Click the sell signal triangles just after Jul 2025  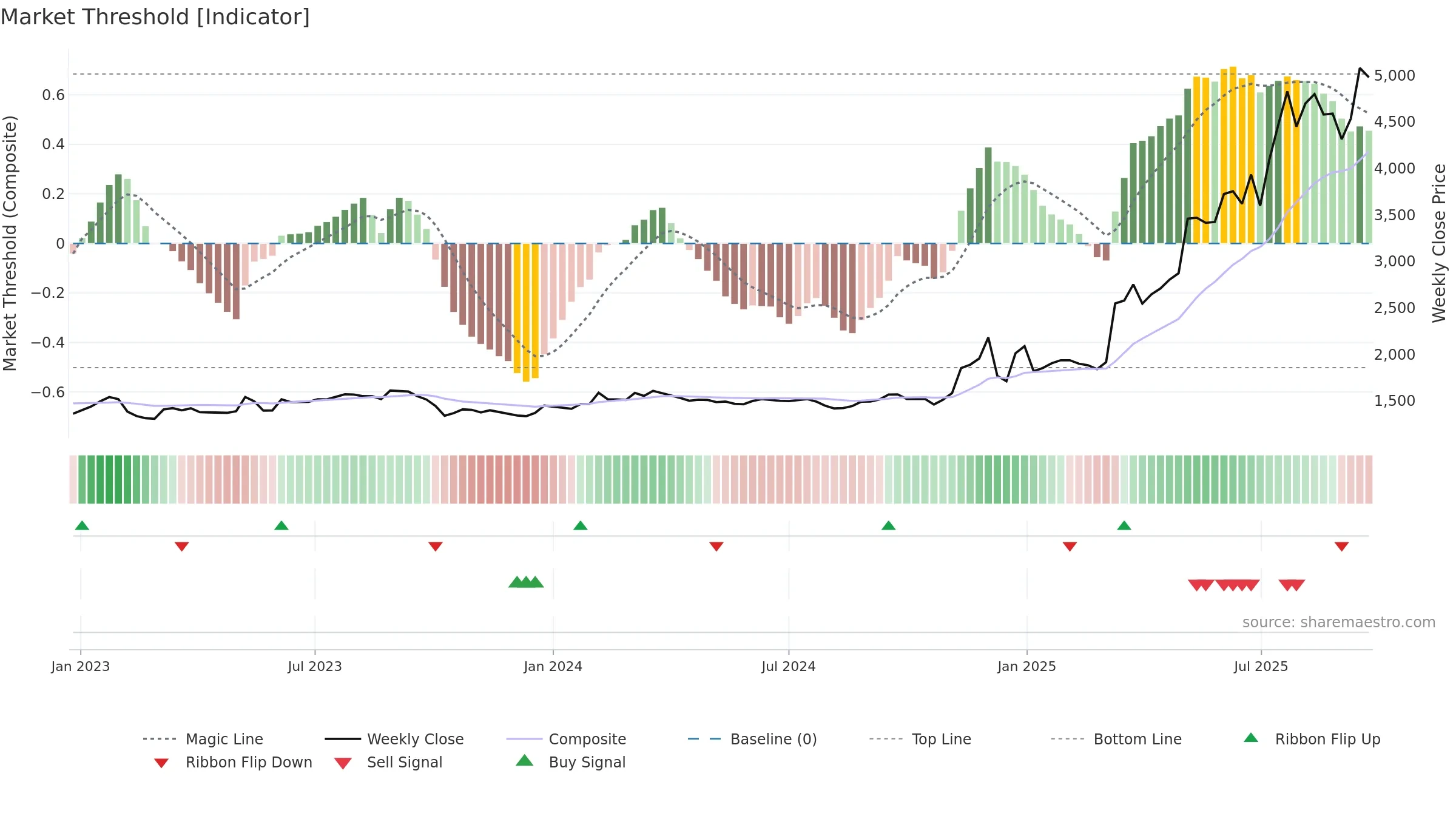pyautogui.click(x=1292, y=585)
